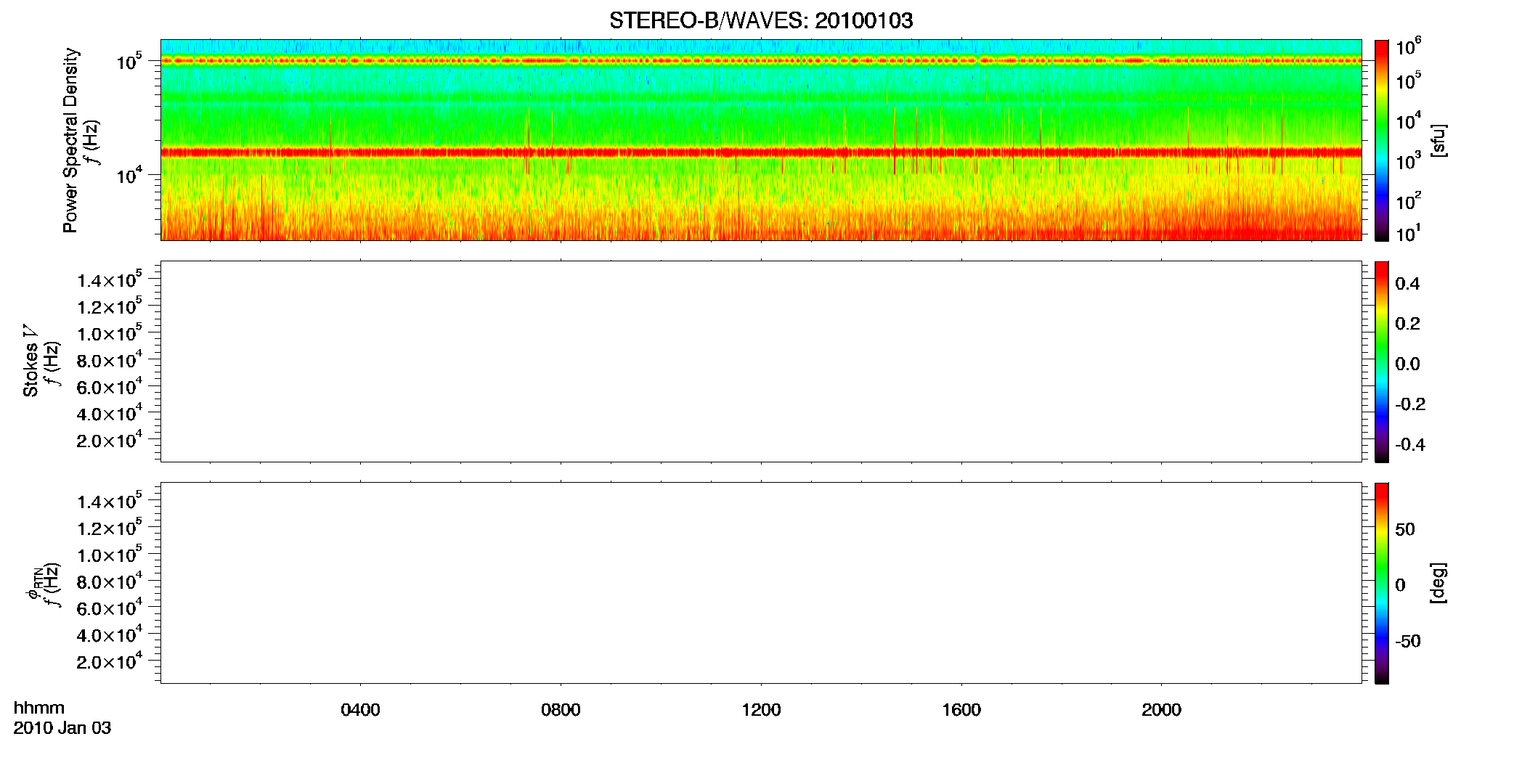Screen dimensions: 1522x784
Task: Click the 0.2 value on Stokes colorbar
Action: [1407, 324]
